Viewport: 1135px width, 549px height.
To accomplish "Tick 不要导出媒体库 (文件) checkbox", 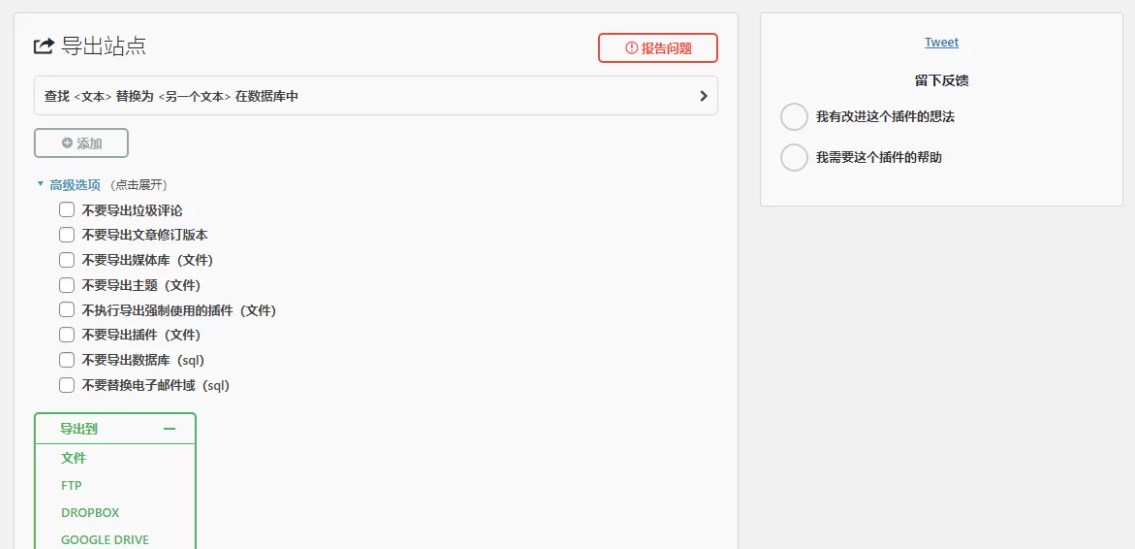I will point(67,260).
